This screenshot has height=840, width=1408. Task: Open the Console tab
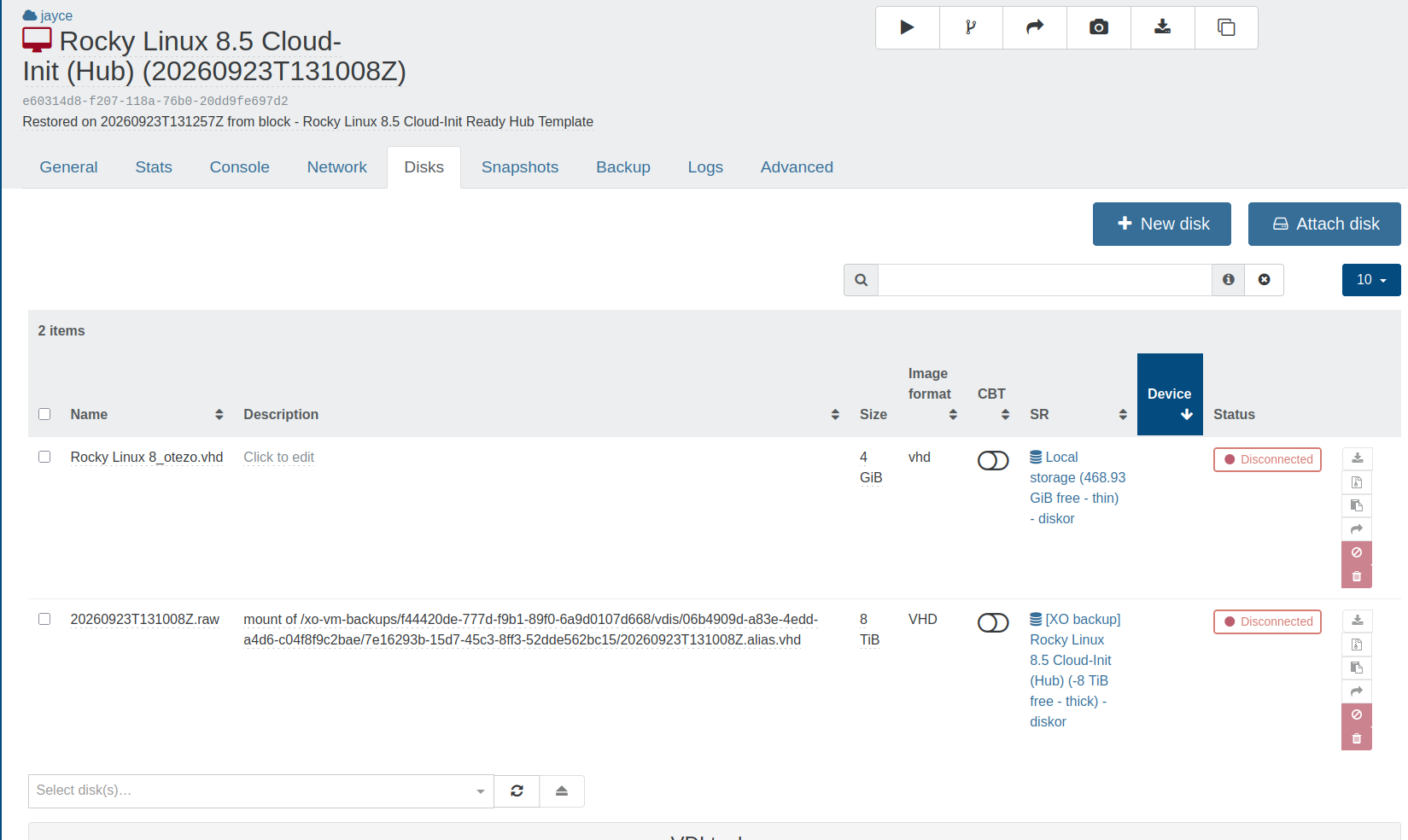pos(240,167)
